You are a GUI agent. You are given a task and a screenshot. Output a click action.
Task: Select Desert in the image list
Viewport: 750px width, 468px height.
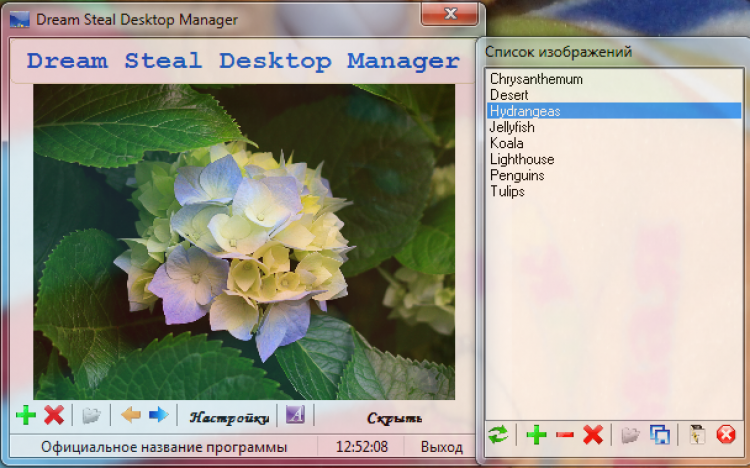(614, 95)
